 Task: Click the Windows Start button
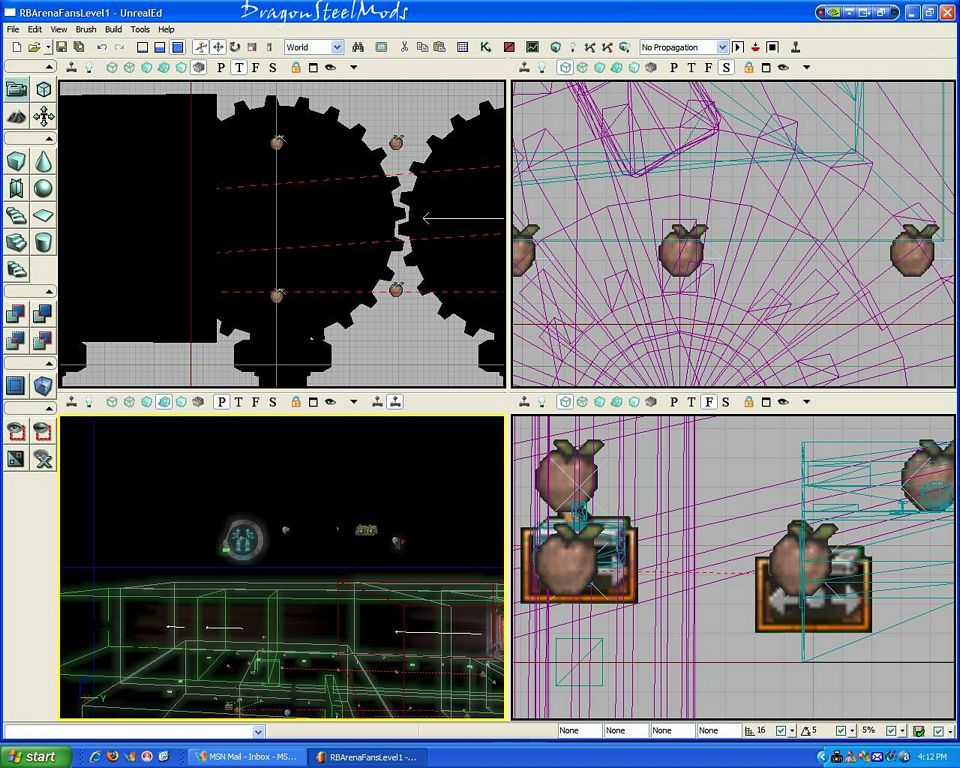[33, 757]
